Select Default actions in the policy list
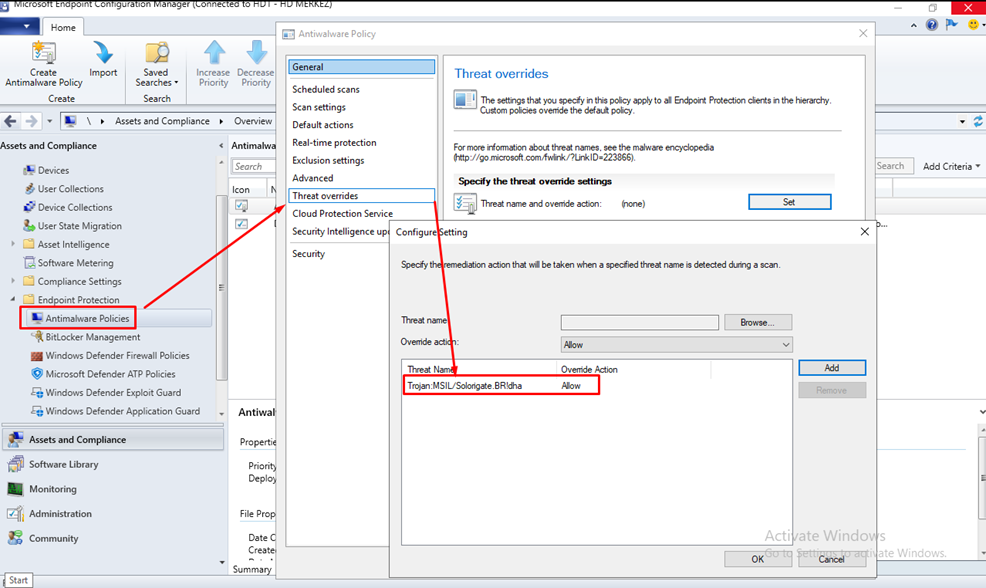986x588 pixels. tap(323, 125)
